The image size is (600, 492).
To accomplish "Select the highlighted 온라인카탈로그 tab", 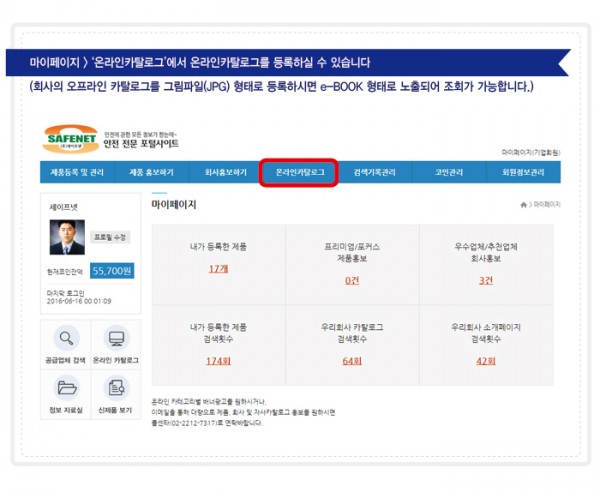I will point(299,172).
